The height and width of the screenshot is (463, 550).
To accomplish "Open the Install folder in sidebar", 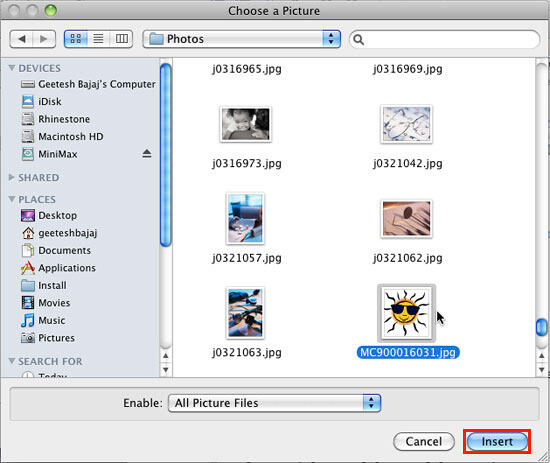I will coord(44,286).
